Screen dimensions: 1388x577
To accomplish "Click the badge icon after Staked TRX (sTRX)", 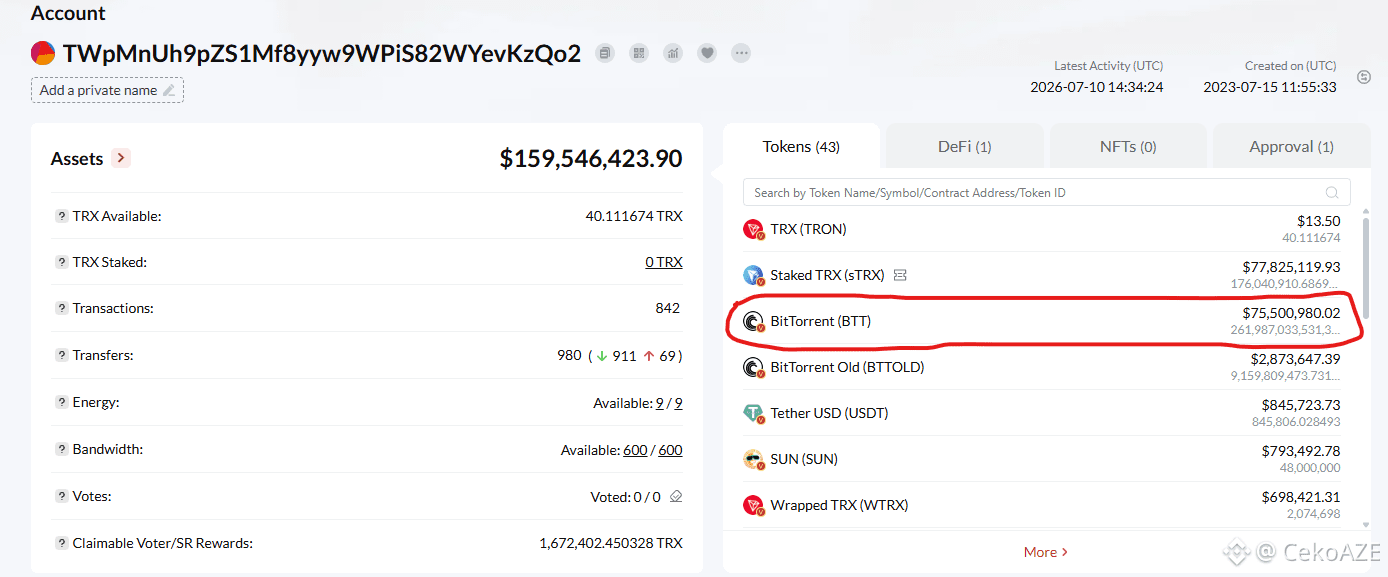I will click(900, 275).
